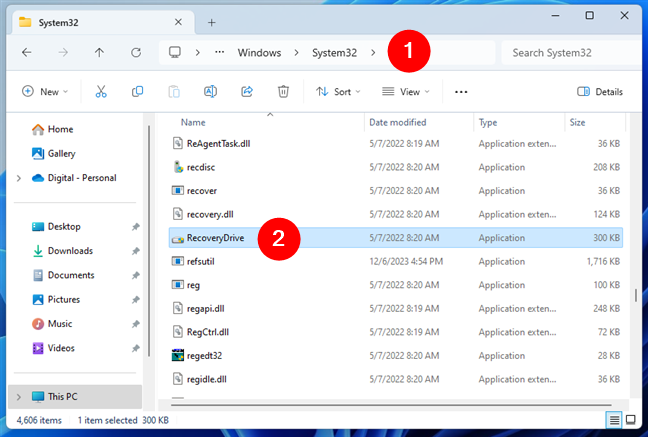Go back with the back arrow
Image resolution: width=648 pixels, height=437 pixels.
pyautogui.click(x=26, y=53)
